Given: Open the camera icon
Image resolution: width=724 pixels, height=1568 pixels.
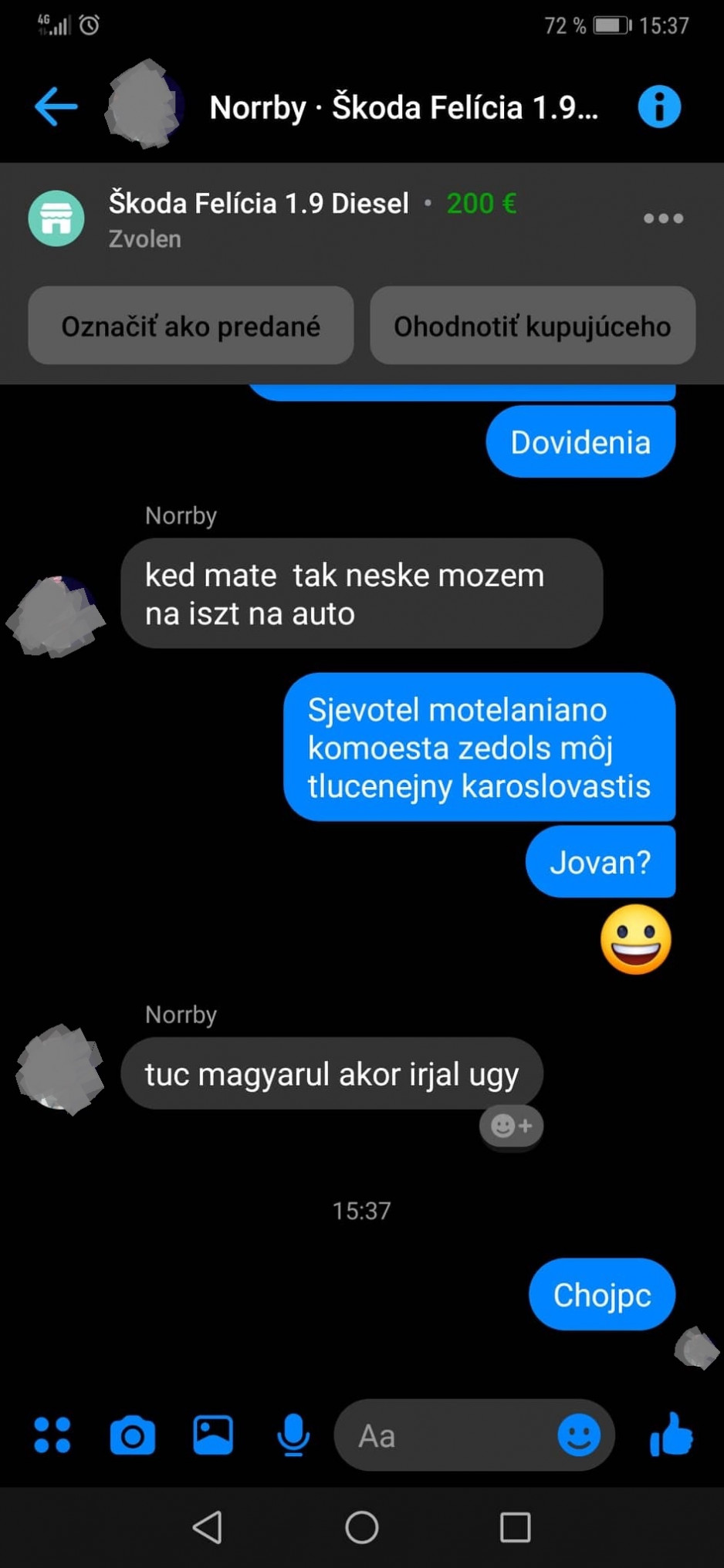Looking at the screenshot, I should pos(133,1435).
